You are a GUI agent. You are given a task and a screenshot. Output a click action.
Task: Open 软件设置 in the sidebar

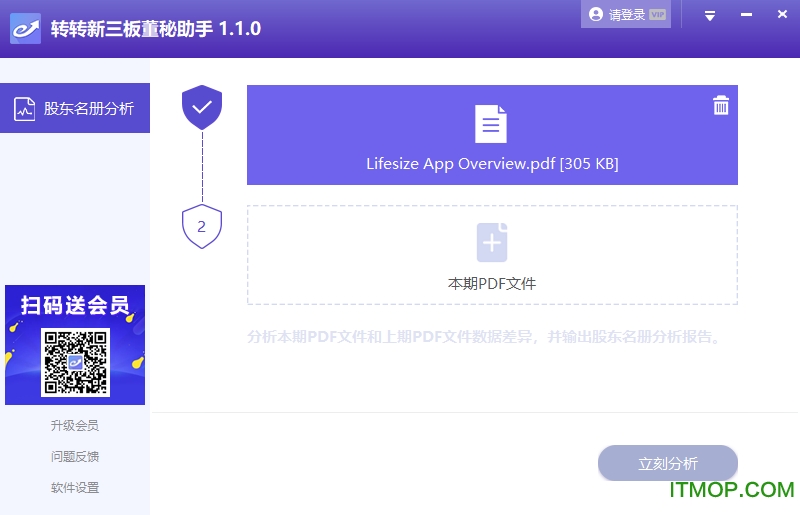pos(75,487)
